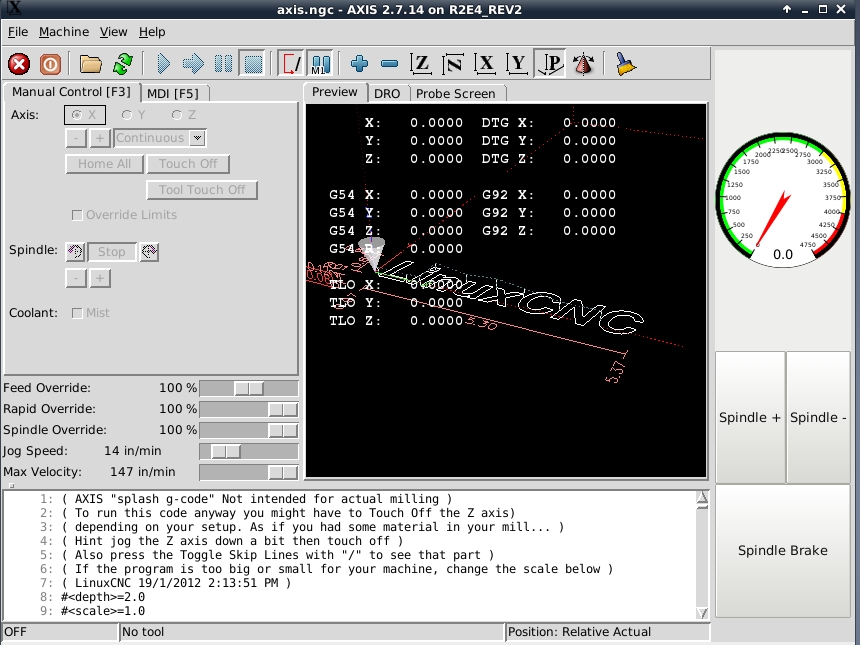The height and width of the screenshot is (645, 860).
Task: Switch to perspective view P
Action: coord(550,64)
